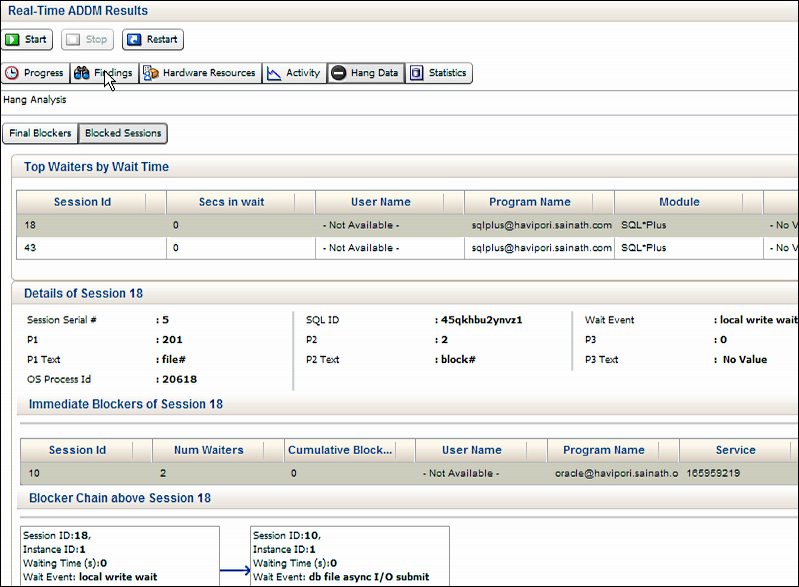This screenshot has height=587, width=799.
Task: Click P2 Text value block#
Action: pyautogui.click(x=458, y=360)
